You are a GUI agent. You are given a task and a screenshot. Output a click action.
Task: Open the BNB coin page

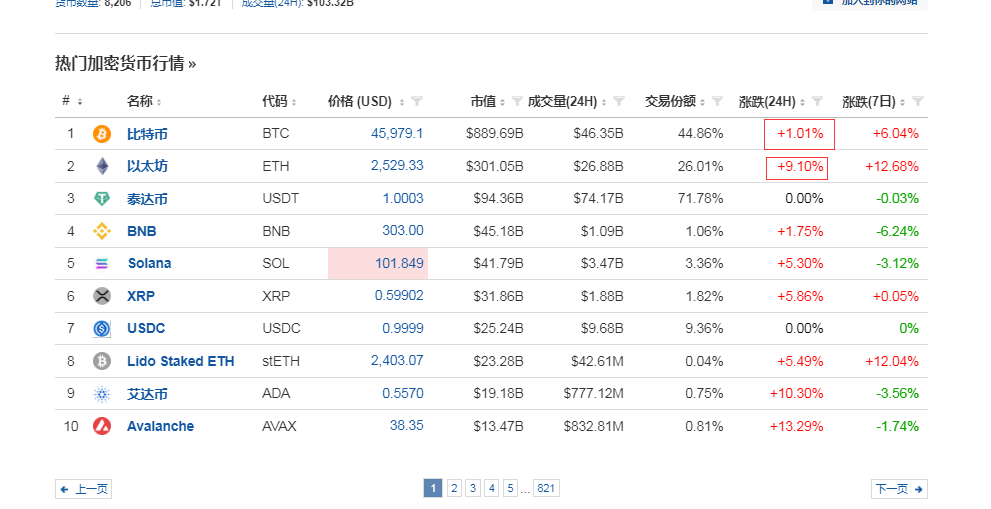click(x=142, y=231)
